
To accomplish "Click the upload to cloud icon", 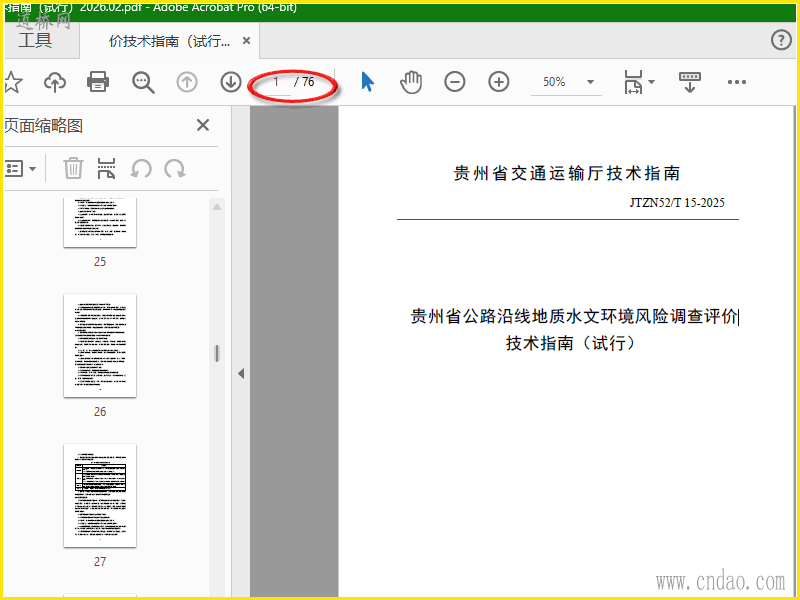I will pos(55,82).
